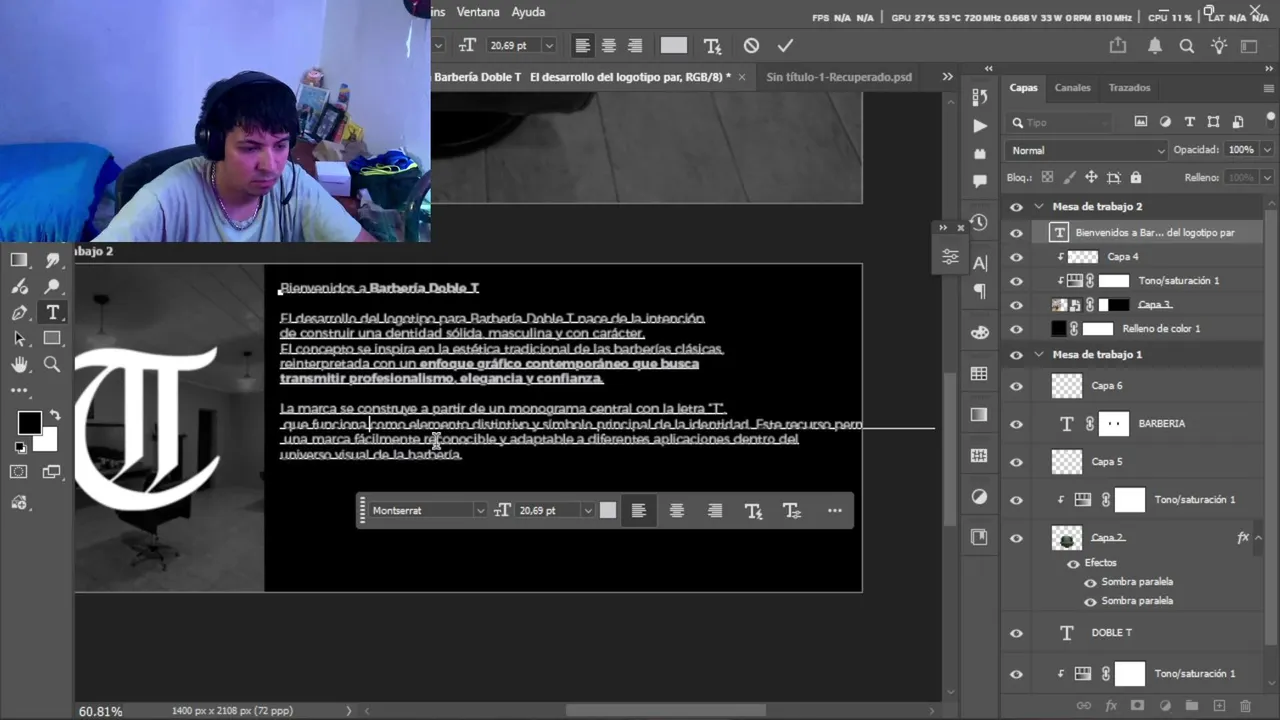
Task: Open Photoshop search magnifier
Action: point(1187,46)
